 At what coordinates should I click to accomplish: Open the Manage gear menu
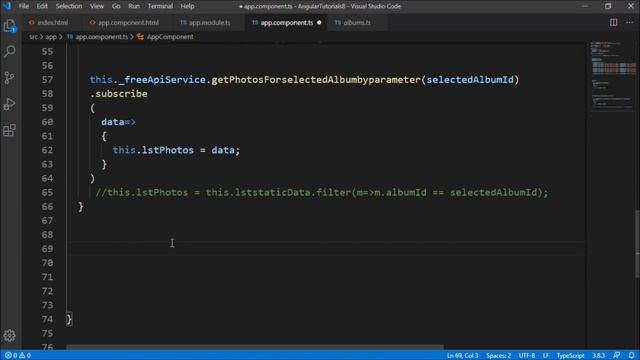point(9,336)
